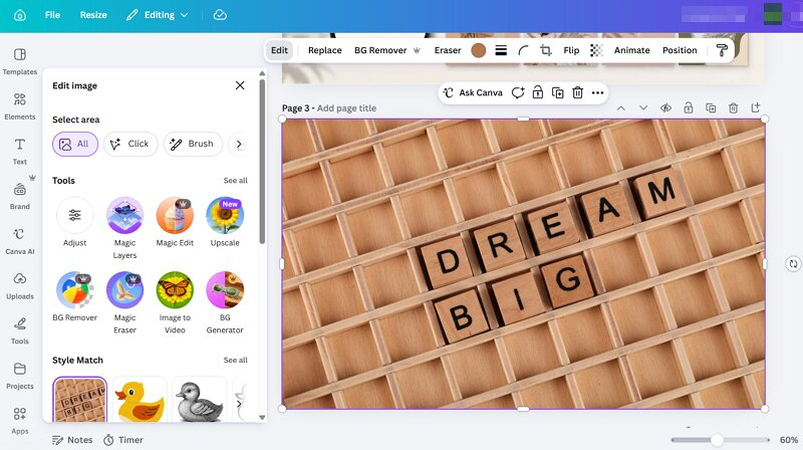This screenshot has height=450, width=803.
Task: Open the Timer
Action: (123, 440)
